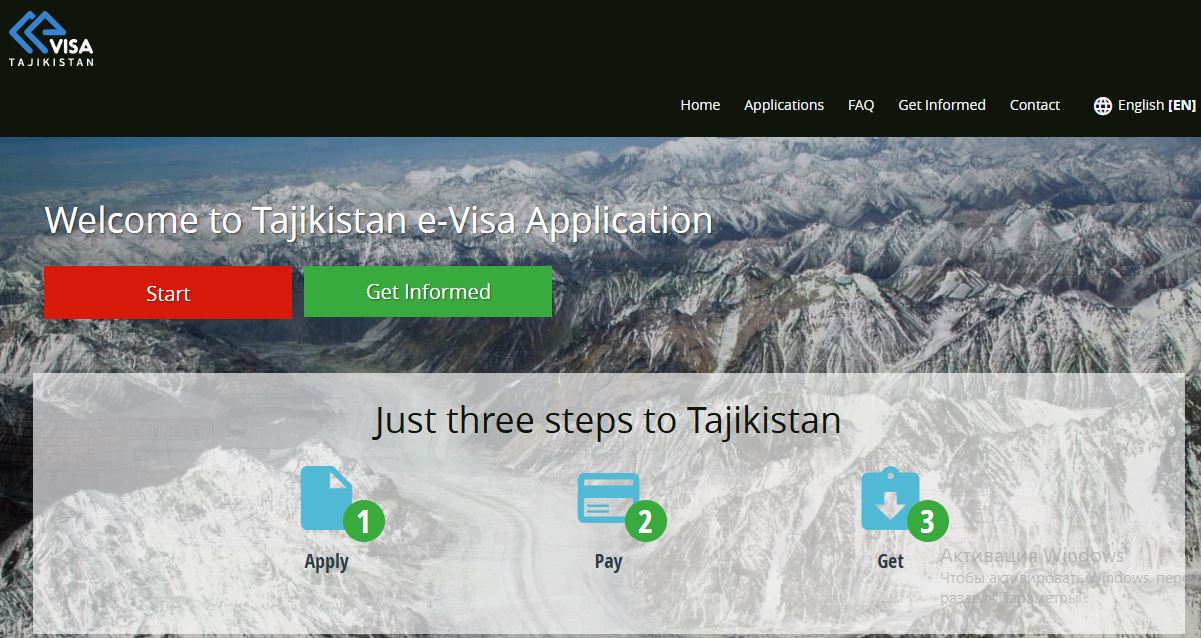
Task: Click the Apply document icon
Action: (326, 498)
